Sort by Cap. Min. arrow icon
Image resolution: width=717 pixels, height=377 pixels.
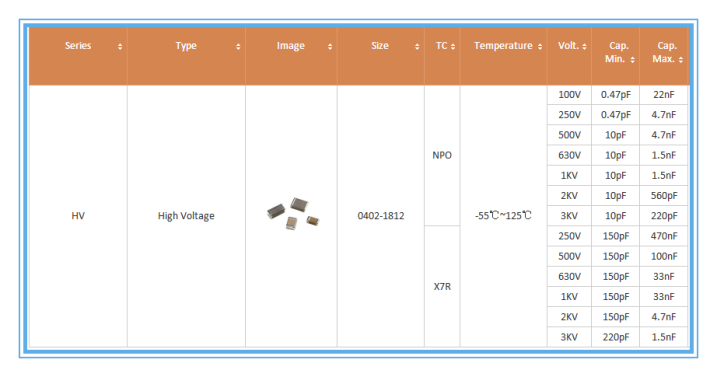point(632,60)
